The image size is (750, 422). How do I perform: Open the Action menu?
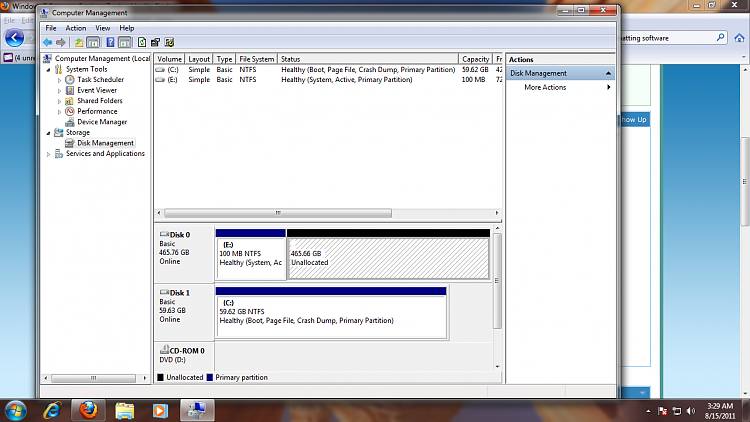pyautogui.click(x=76, y=28)
